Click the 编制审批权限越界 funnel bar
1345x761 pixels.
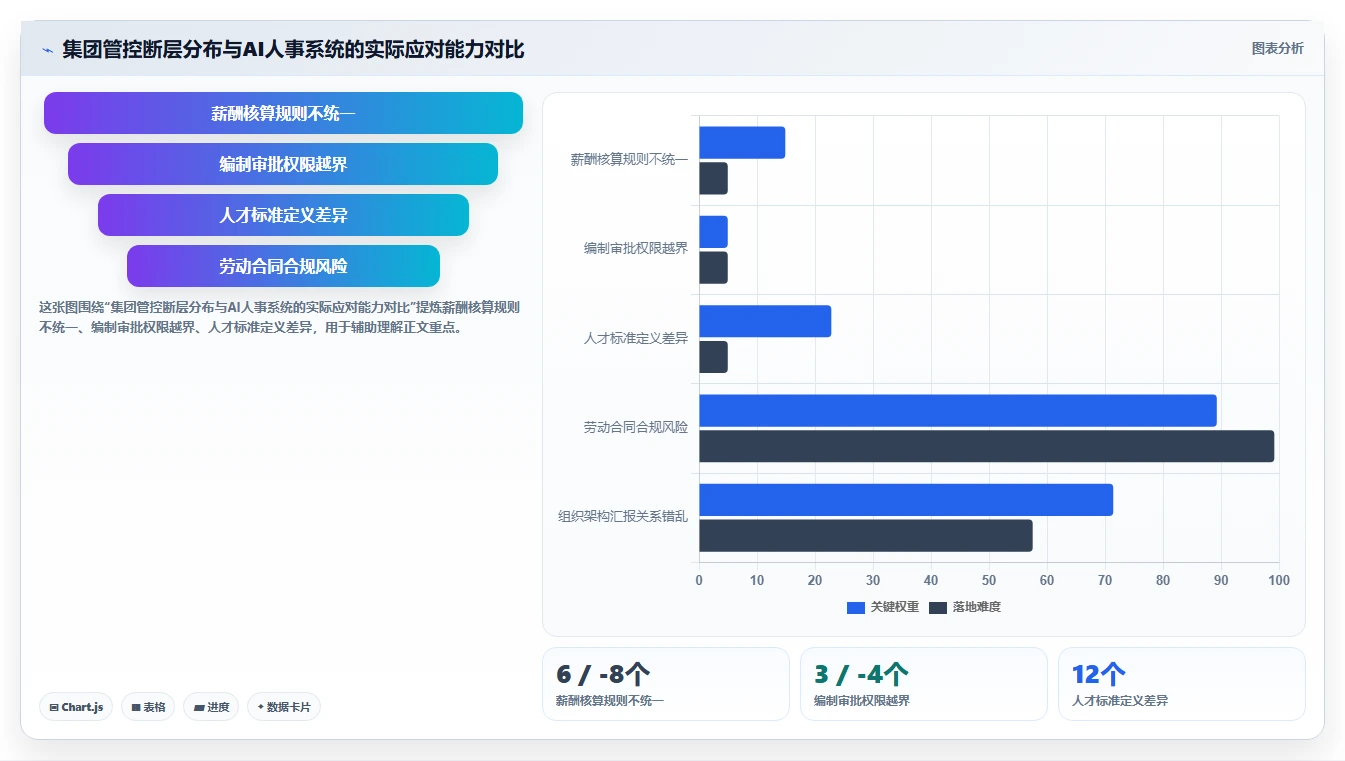click(x=283, y=164)
